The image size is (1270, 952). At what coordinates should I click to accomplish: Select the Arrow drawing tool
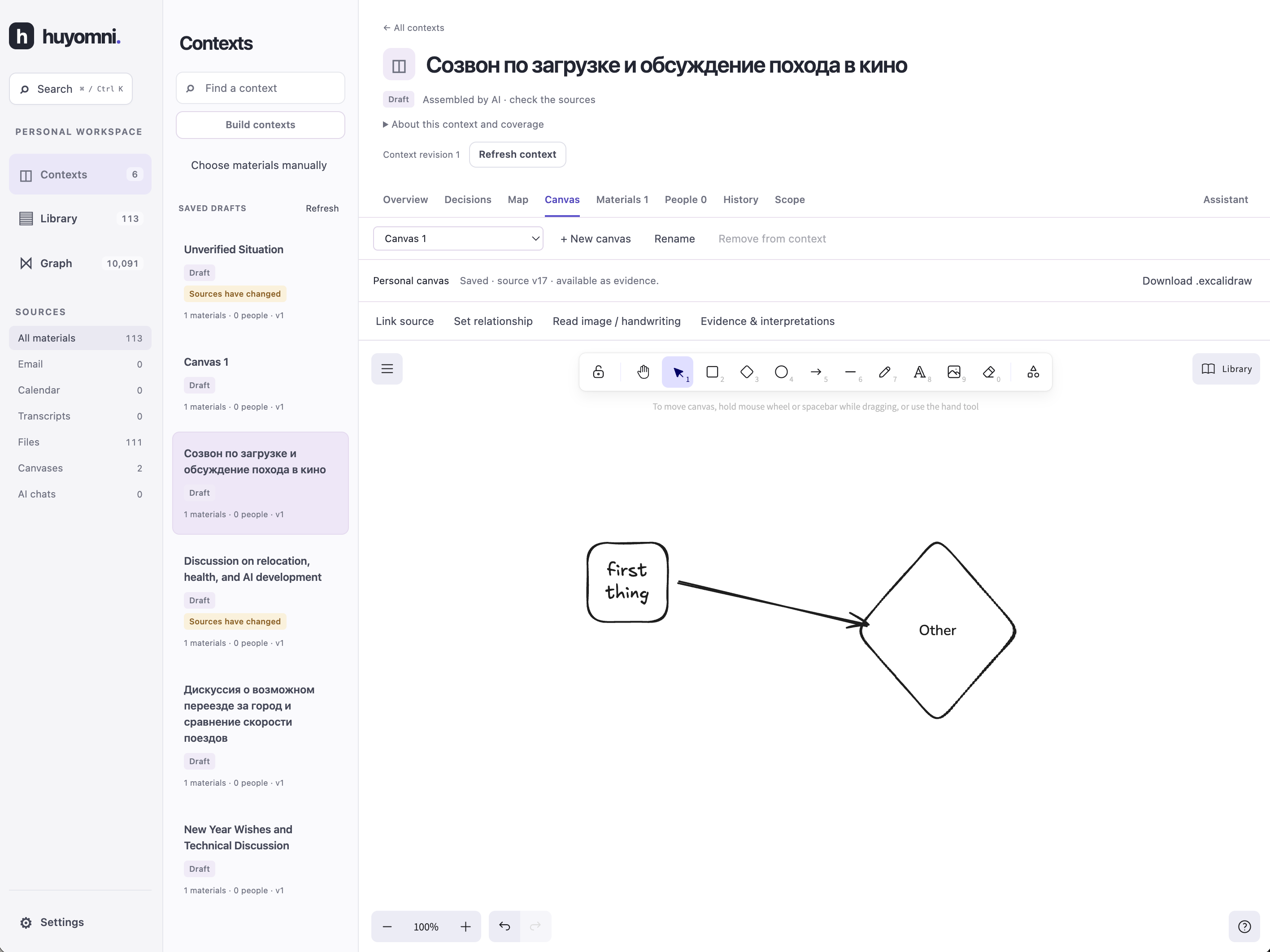(816, 372)
